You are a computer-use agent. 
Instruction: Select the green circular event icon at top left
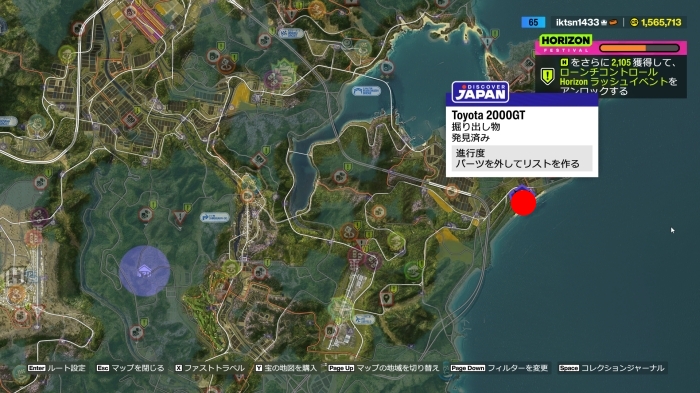click(x=67, y=54)
